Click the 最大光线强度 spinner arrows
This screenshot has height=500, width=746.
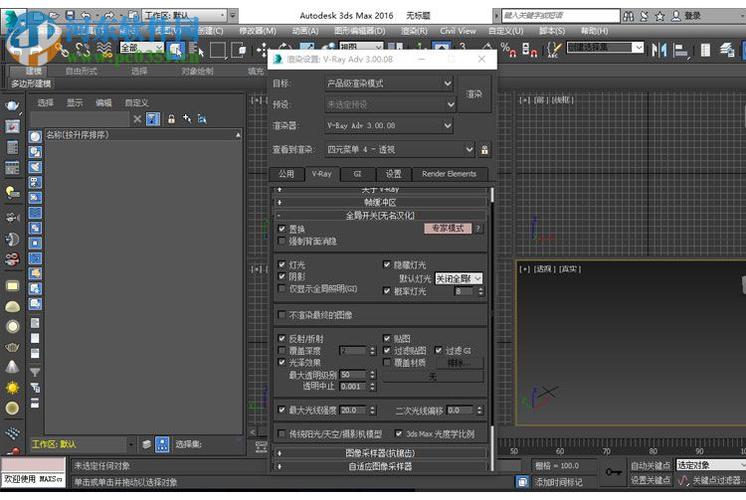[373, 410]
